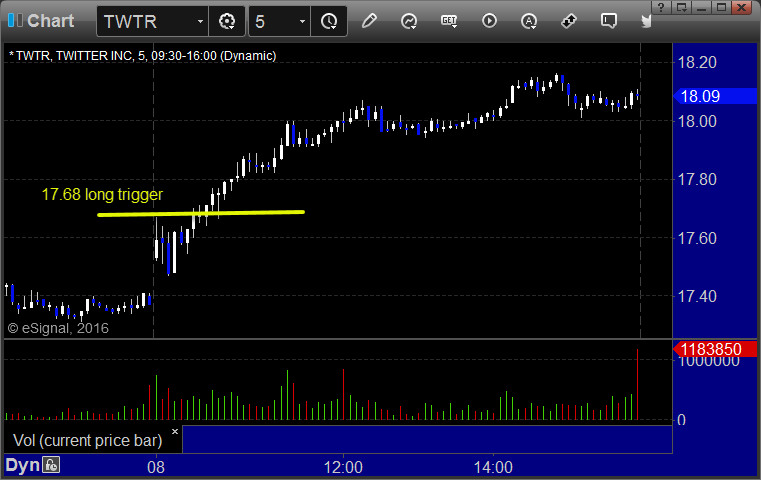Click the GET tools icon
The height and width of the screenshot is (480, 761).
449,21
